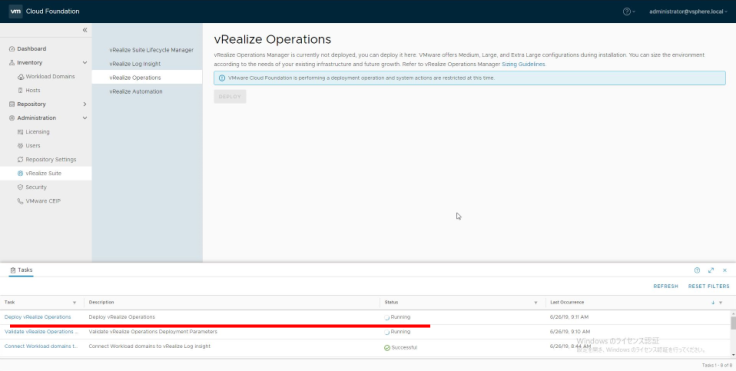Open the Sizing Guidelines link
736x371 pixels.
tap(523, 64)
